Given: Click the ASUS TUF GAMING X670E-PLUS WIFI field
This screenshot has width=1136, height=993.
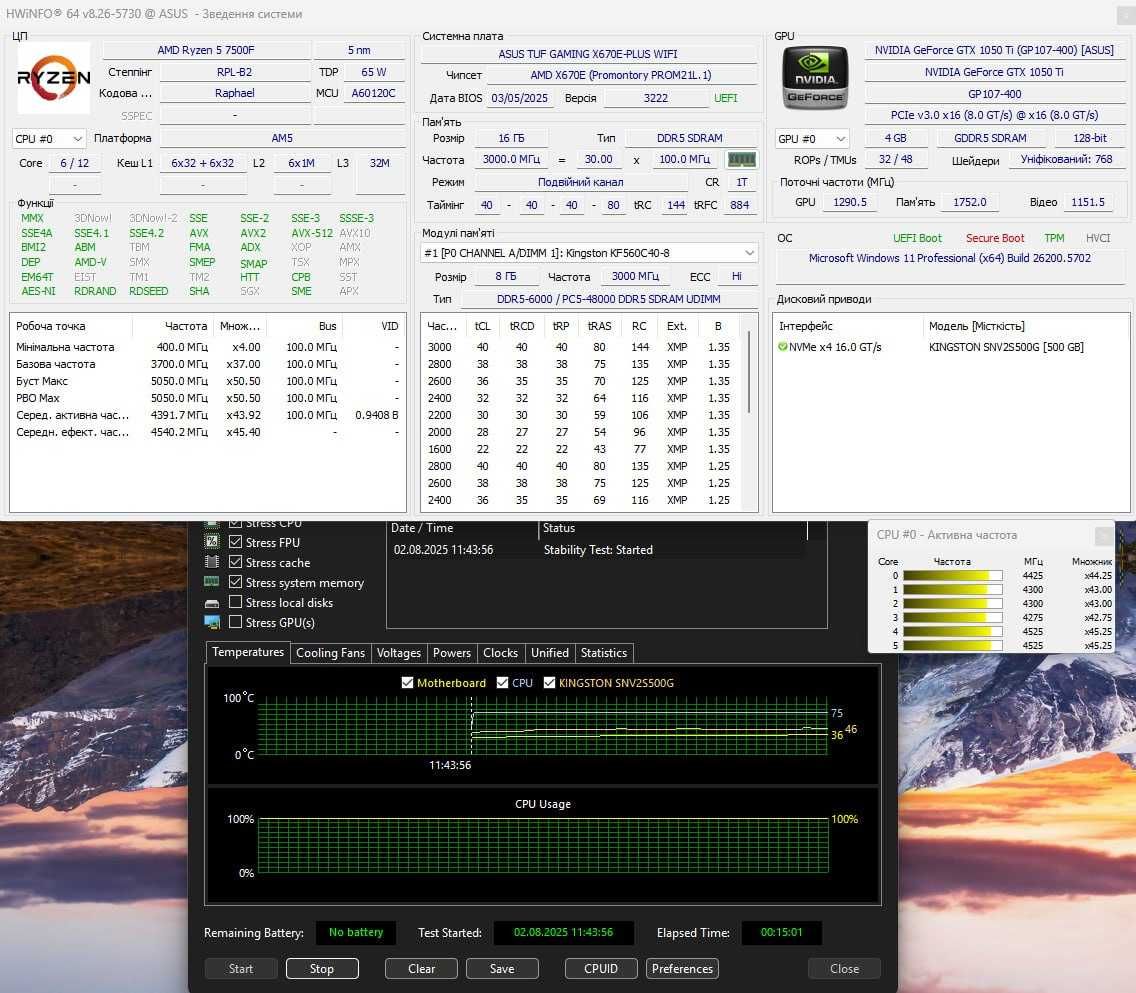Looking at the screenshot, I should pyautogui.click(x=588, y=54).
